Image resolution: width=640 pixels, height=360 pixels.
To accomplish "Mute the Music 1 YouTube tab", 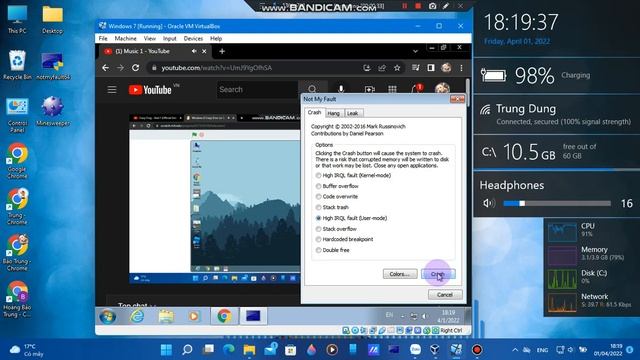I will tap(194, 51).
